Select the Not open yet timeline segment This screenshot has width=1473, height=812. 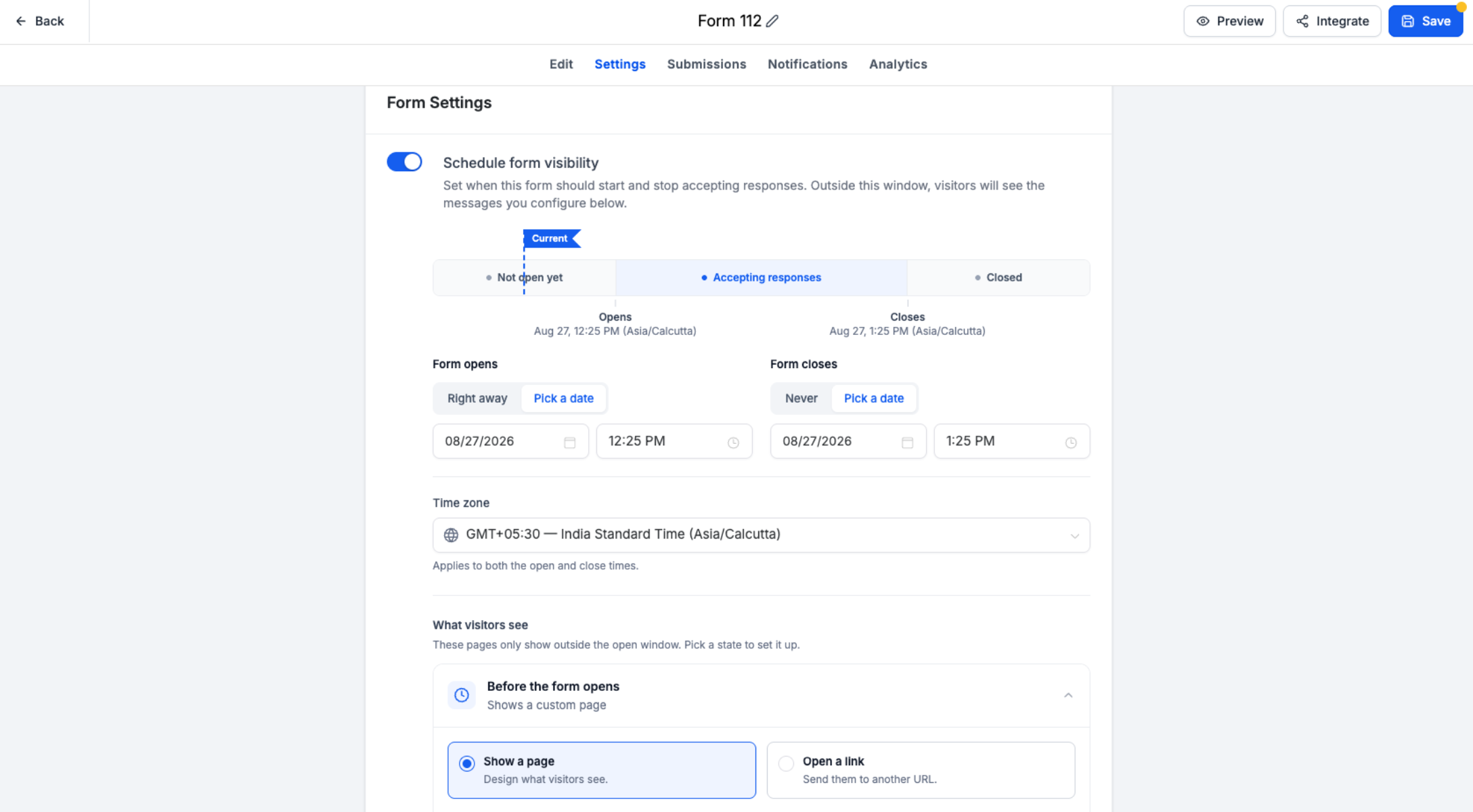pos(525,277)
